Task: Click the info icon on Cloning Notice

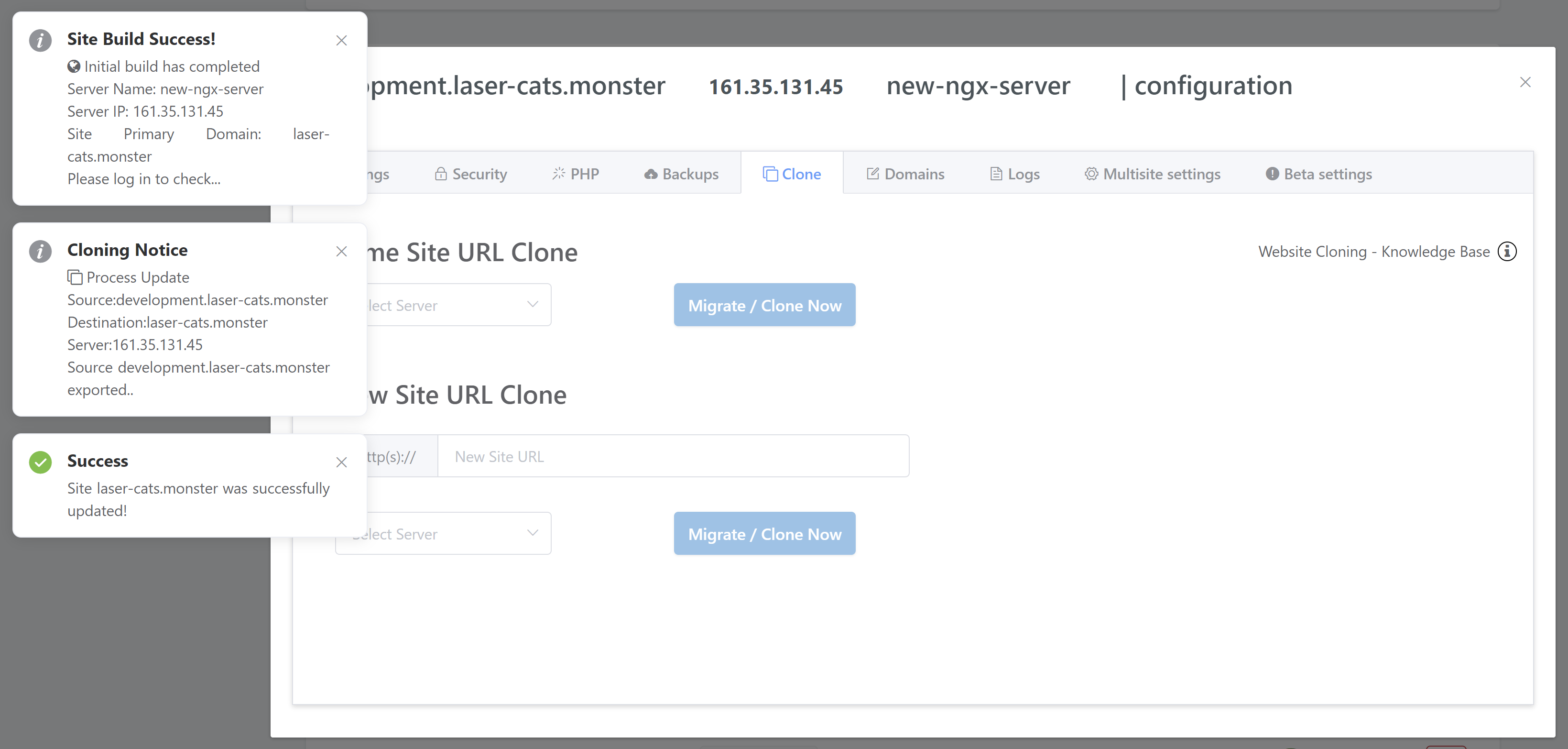Action: tap(40, 251)
